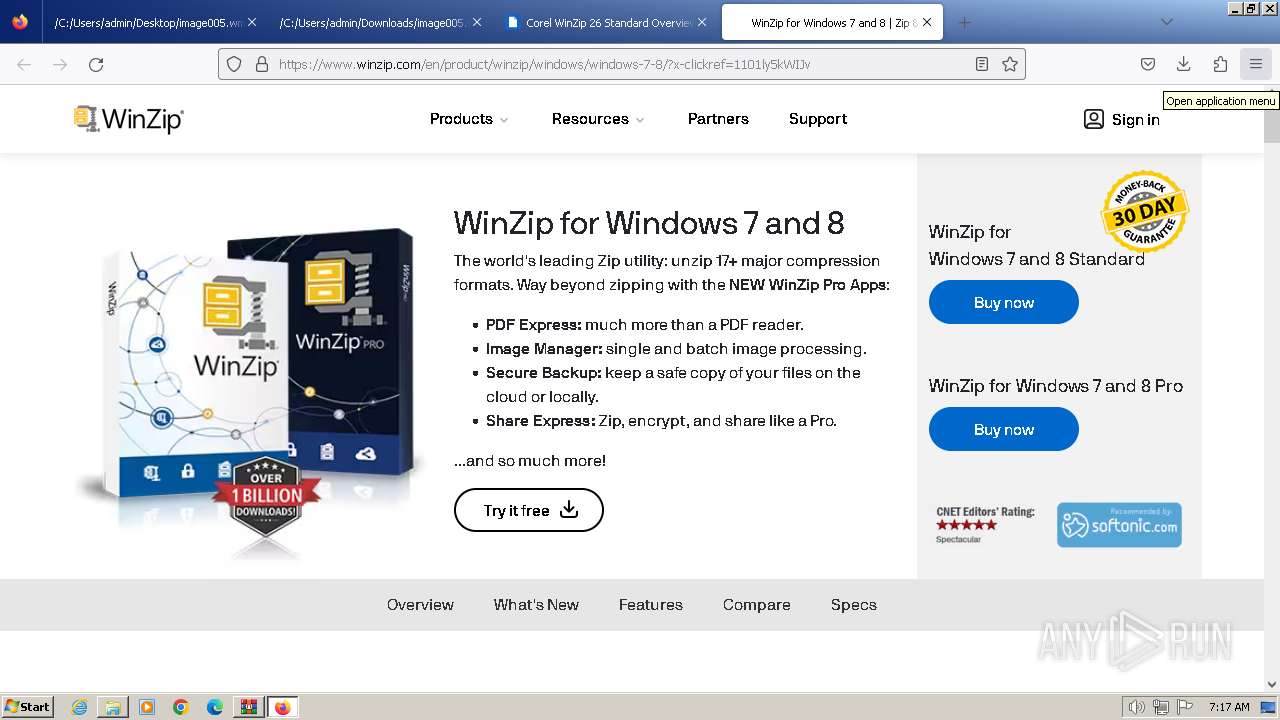The height and width of the screenshot is (720, 1280).
Task: Click the URL address bar
Action: [620, 64]
